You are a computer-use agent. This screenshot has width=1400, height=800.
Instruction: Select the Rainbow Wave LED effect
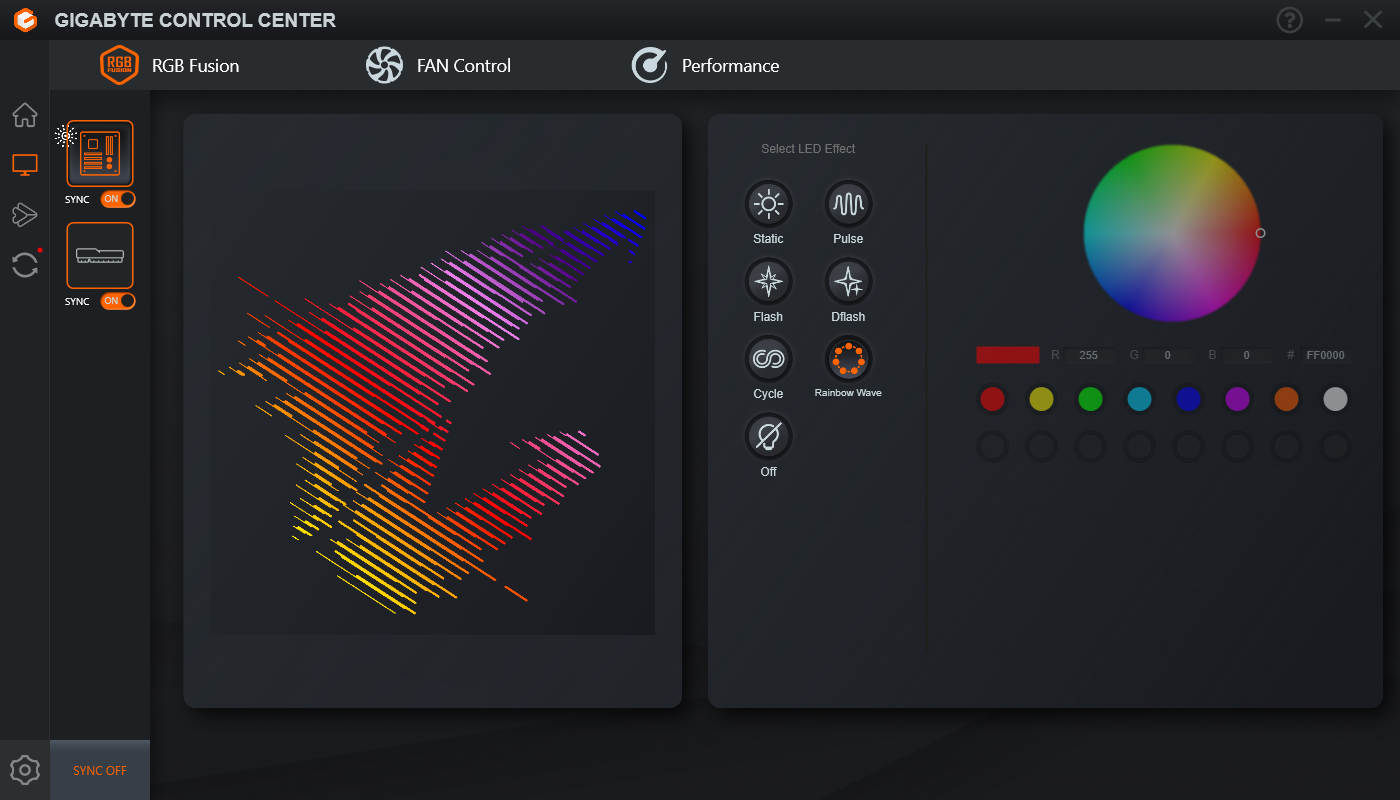pyautogui.click(x=848, y=359)
